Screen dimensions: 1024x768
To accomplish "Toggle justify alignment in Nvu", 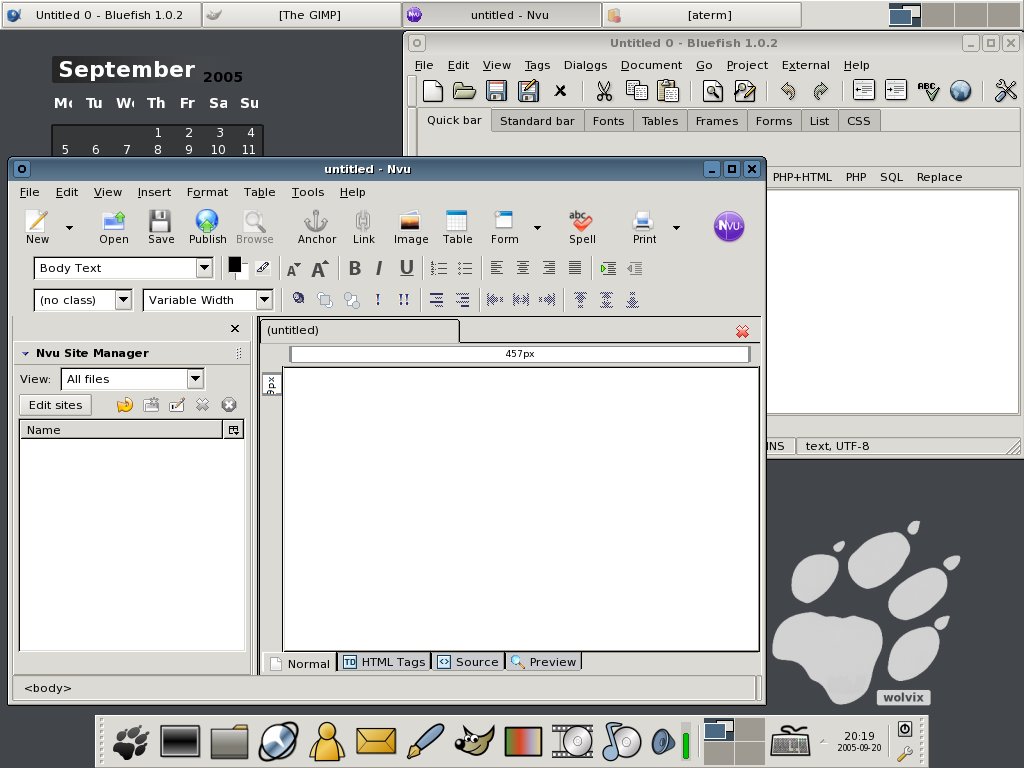I will coord(575,268).
